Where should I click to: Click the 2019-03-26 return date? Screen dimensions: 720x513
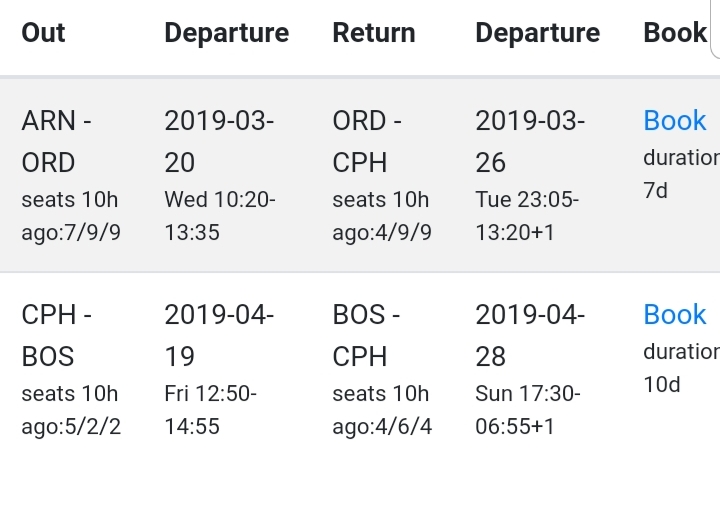530,141
